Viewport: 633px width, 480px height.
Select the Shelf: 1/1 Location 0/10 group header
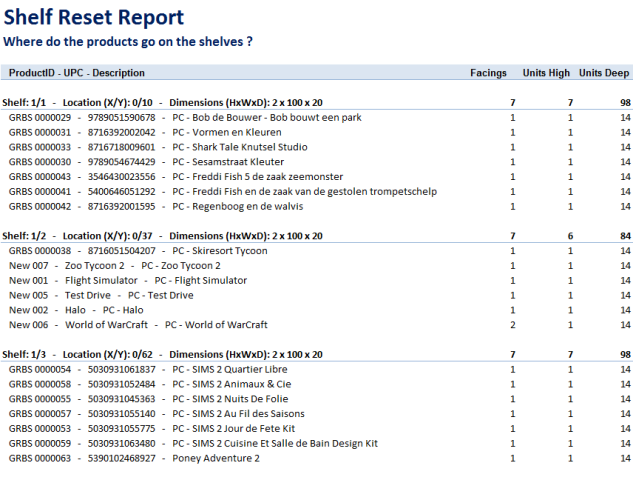point(316,103)
